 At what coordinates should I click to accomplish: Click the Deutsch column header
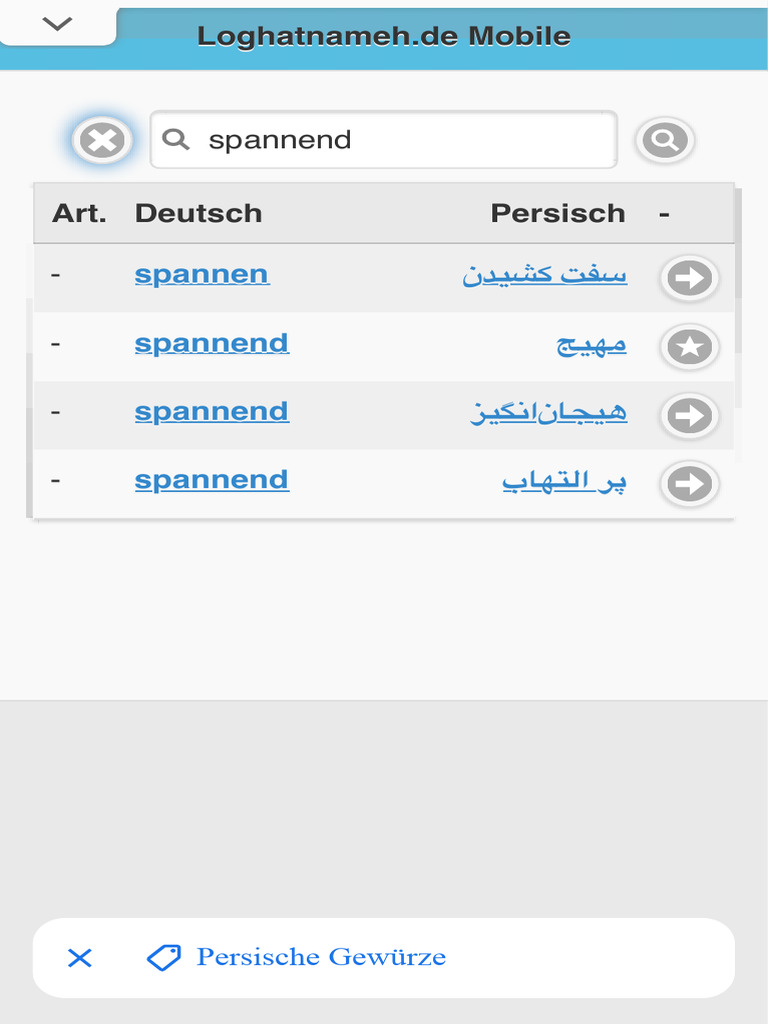[x=198, y=213]
